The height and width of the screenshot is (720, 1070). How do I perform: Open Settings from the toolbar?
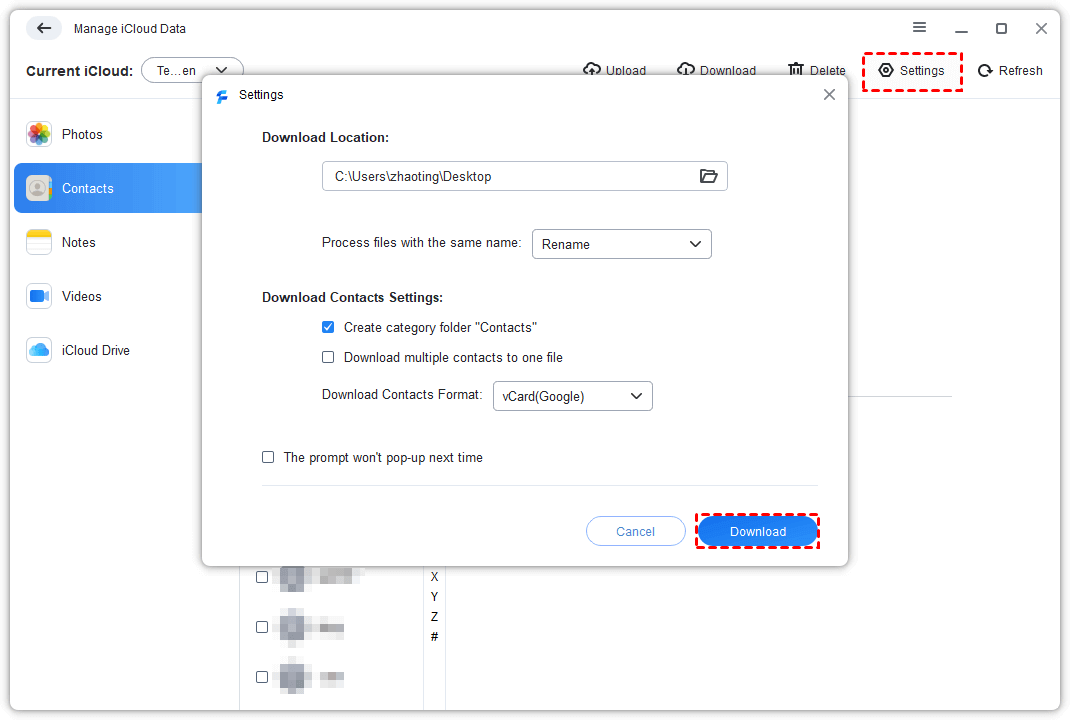coord(912,70)
